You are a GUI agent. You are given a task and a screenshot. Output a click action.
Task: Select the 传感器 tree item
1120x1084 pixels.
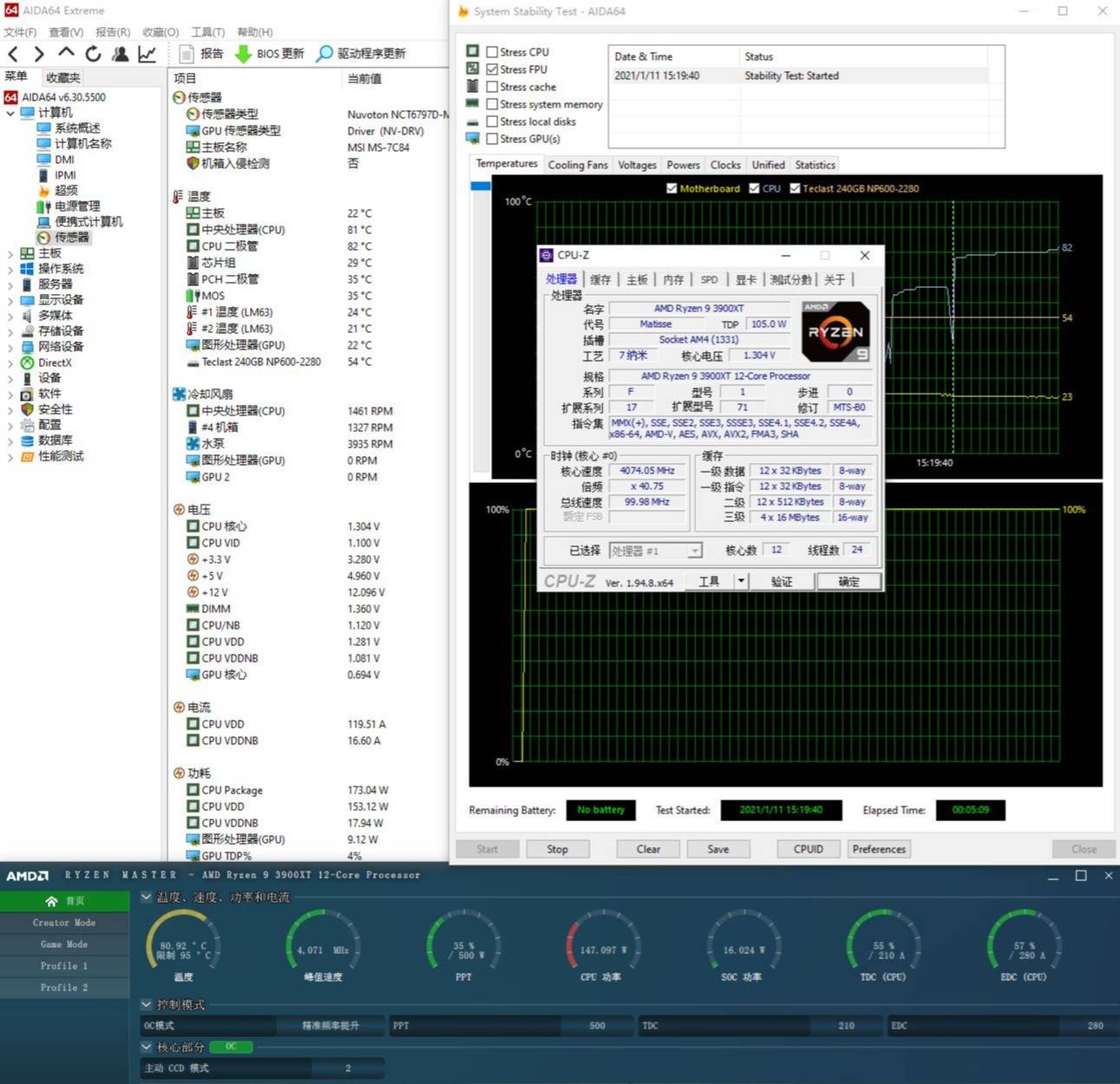(x=71, y=237)
